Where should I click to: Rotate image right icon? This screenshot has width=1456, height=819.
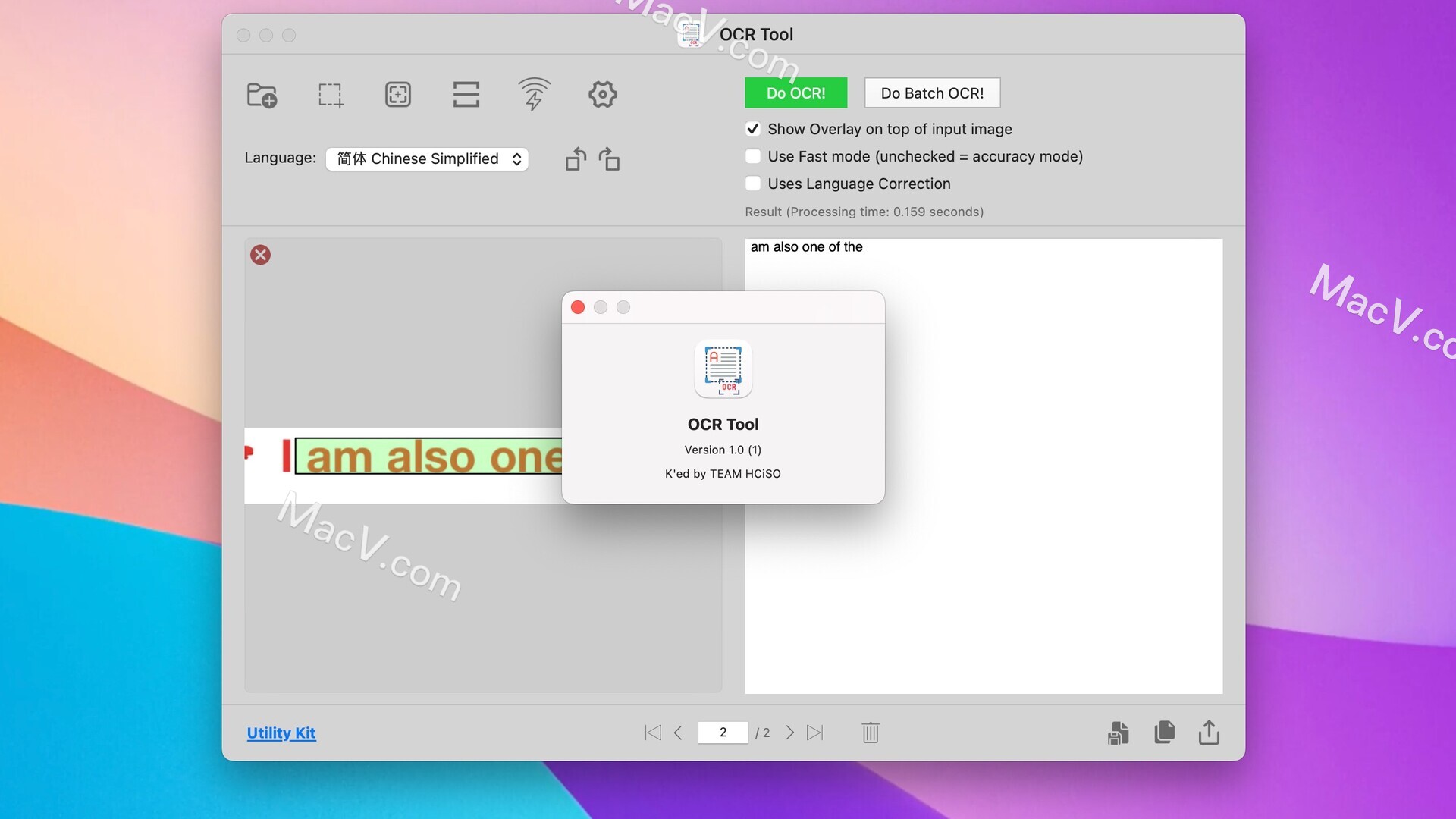pos(609,159)
